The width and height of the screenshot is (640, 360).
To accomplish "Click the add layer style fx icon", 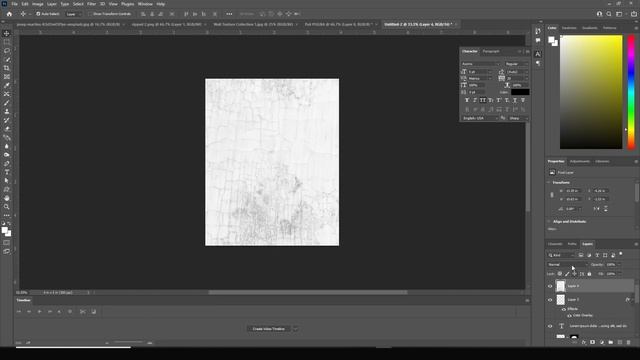I will [x=584, y=342].
